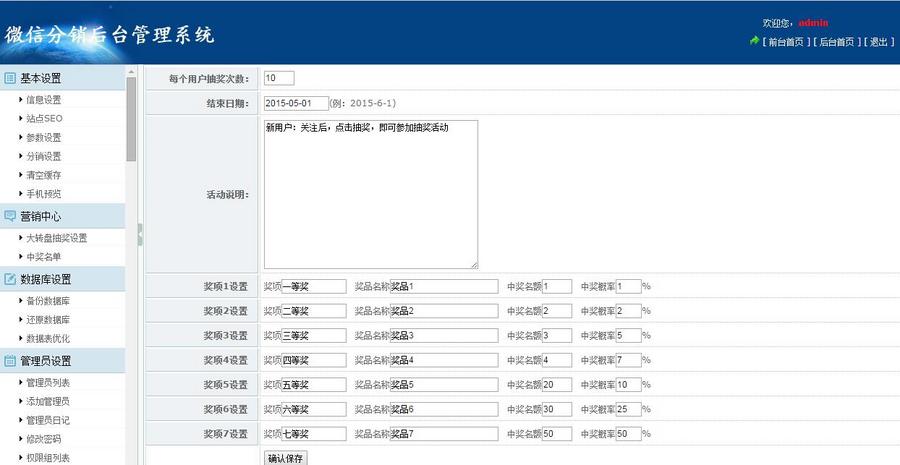Focus the 结束日期 date field
The image size is (900, 465).
coord(296,103)
